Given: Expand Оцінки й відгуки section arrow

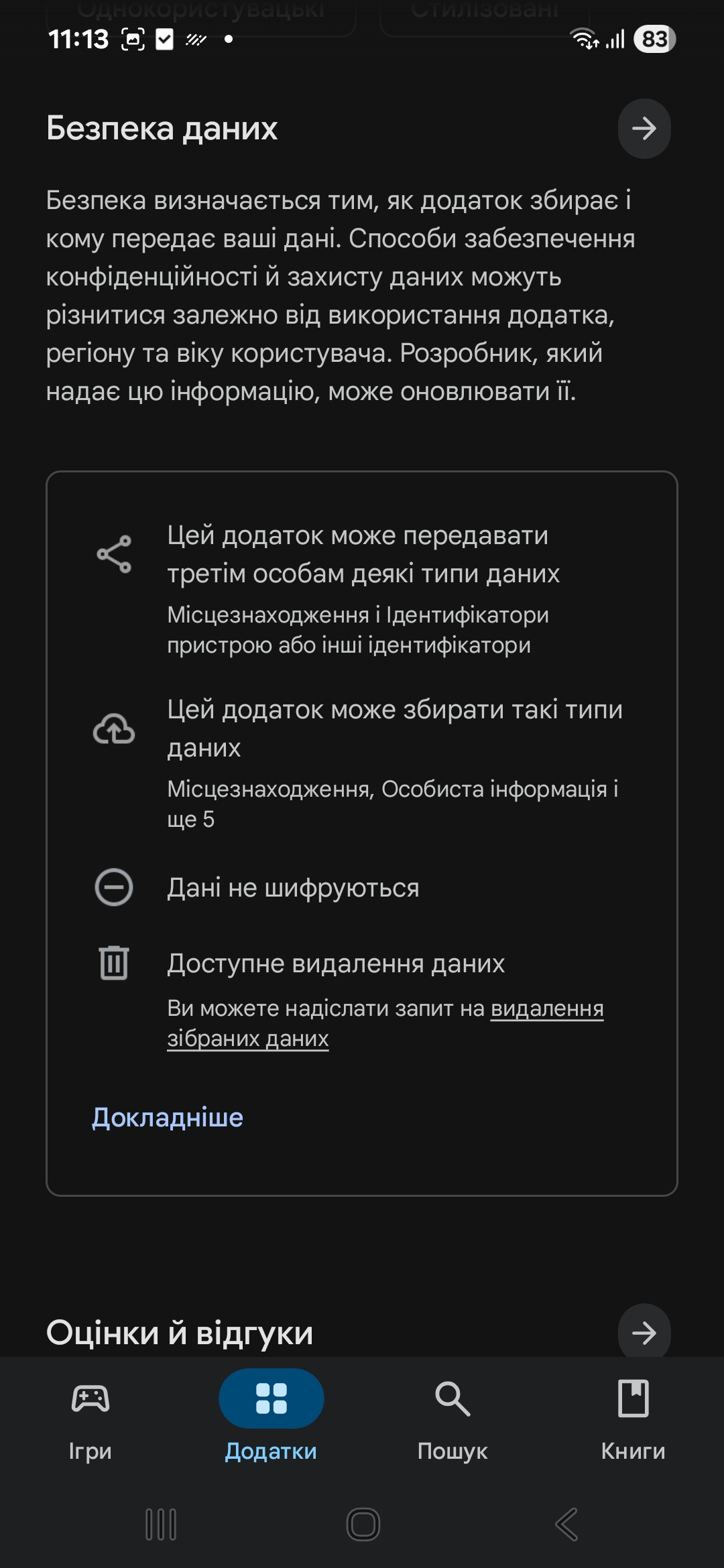Looking at the screenshot, I should point(644,1333).
